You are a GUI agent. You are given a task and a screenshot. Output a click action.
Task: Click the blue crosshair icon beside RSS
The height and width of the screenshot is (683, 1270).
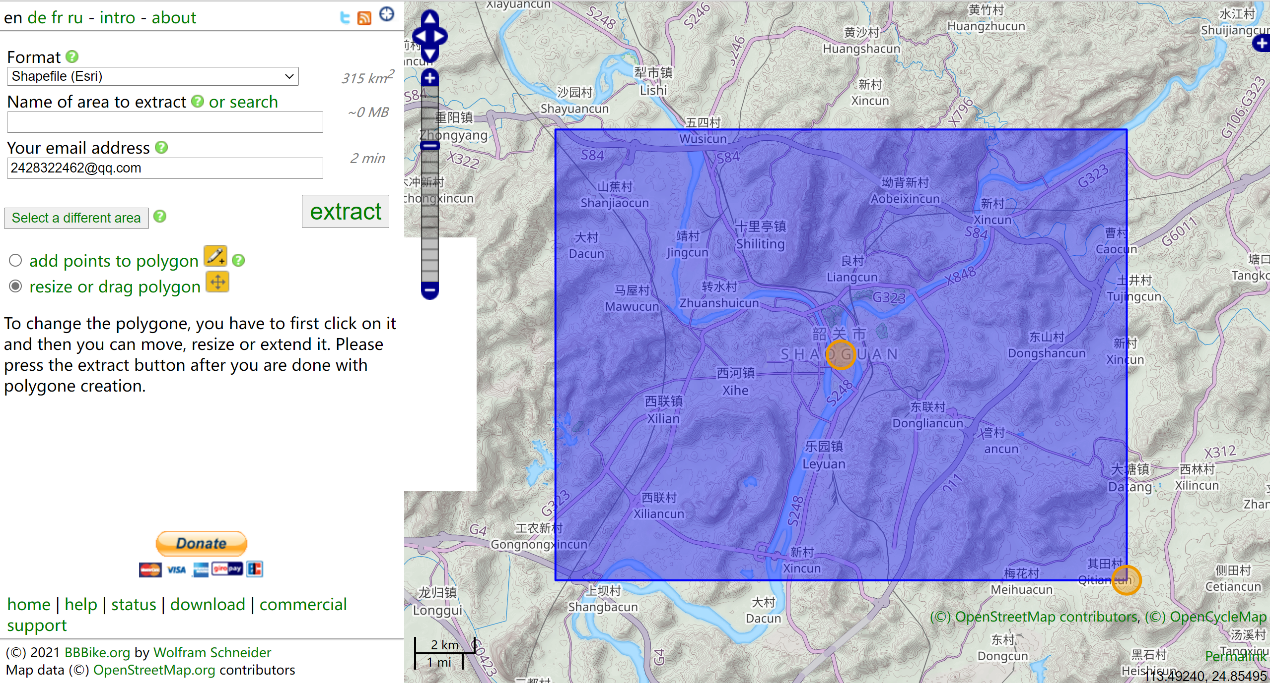click(386, 15)
